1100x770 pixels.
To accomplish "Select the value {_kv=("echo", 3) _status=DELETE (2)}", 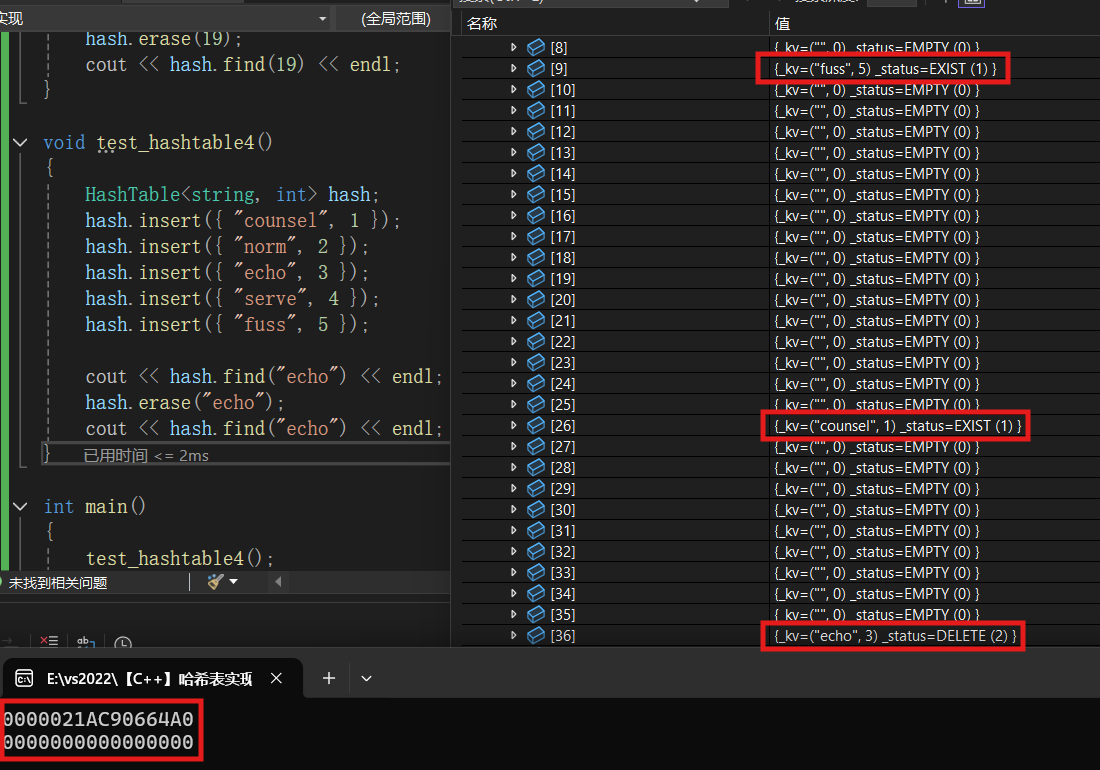I will (x=895, y=636).
